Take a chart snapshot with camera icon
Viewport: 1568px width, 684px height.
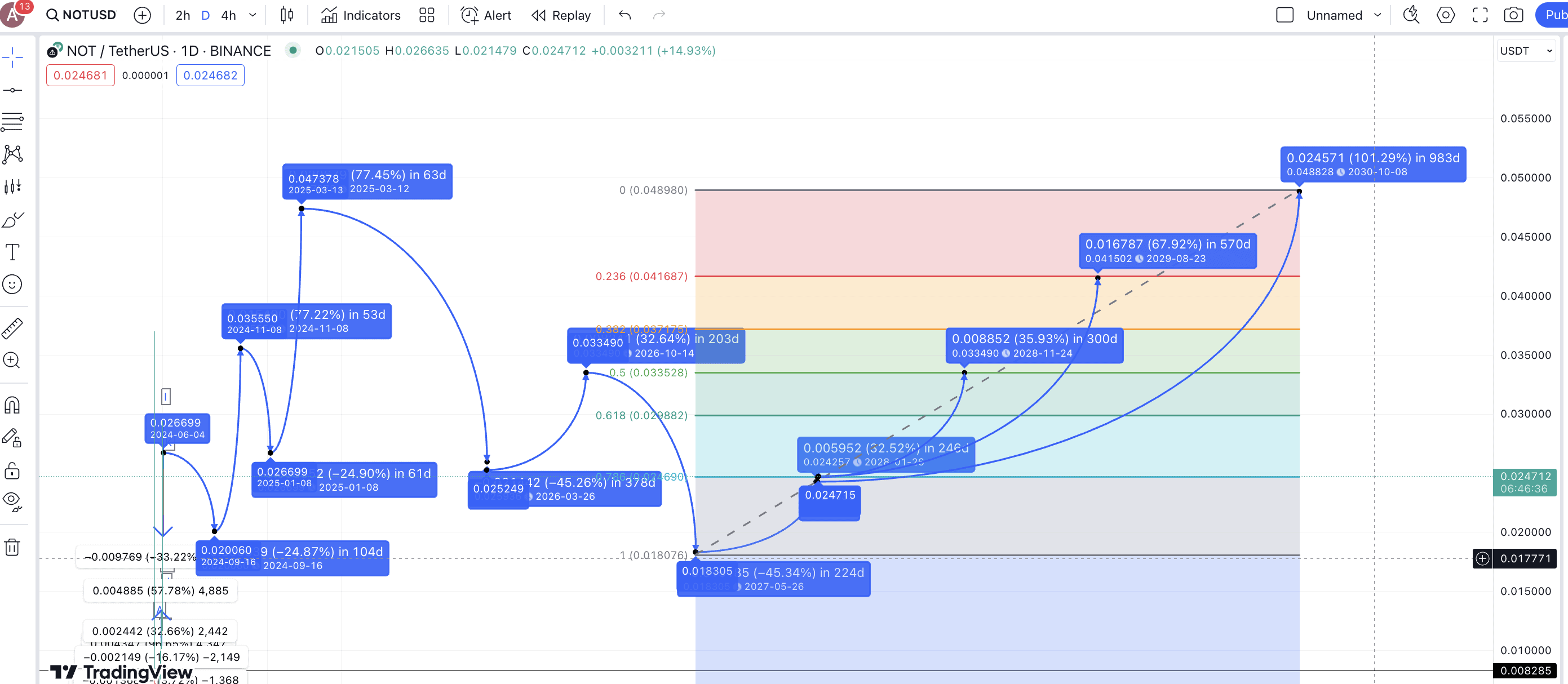pyautogui.click(x=1513, y=15)
